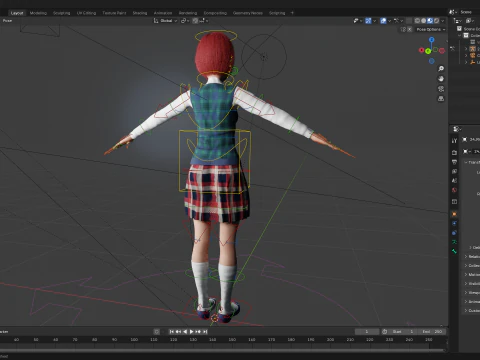Switch perspective/orthographic view button

441,99
